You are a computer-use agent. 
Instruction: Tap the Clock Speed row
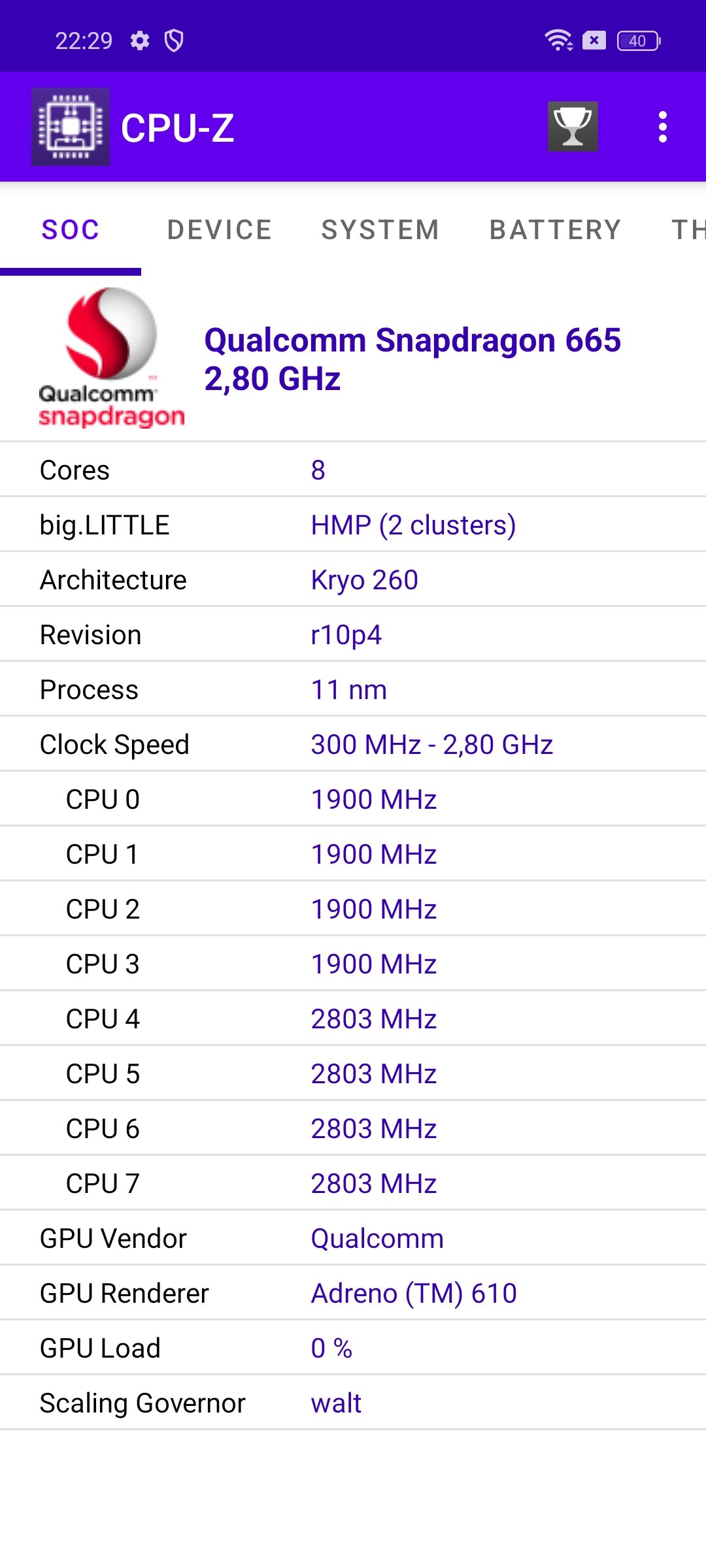353,744
